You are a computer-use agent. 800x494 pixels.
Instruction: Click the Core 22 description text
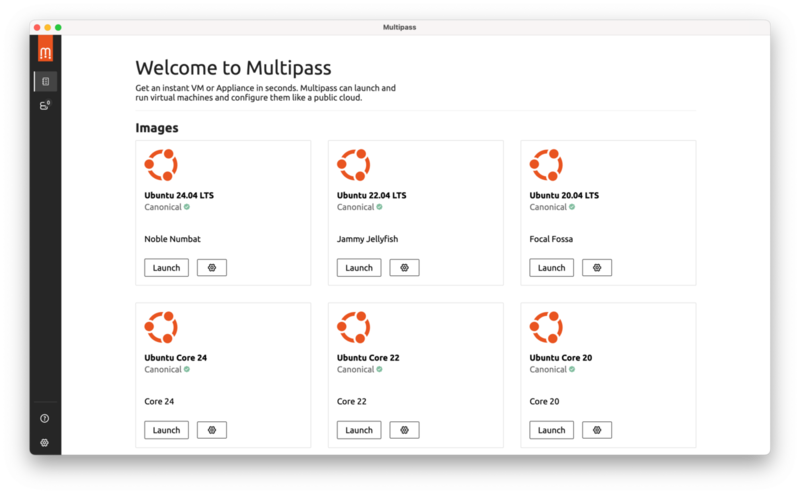(352, 401)
